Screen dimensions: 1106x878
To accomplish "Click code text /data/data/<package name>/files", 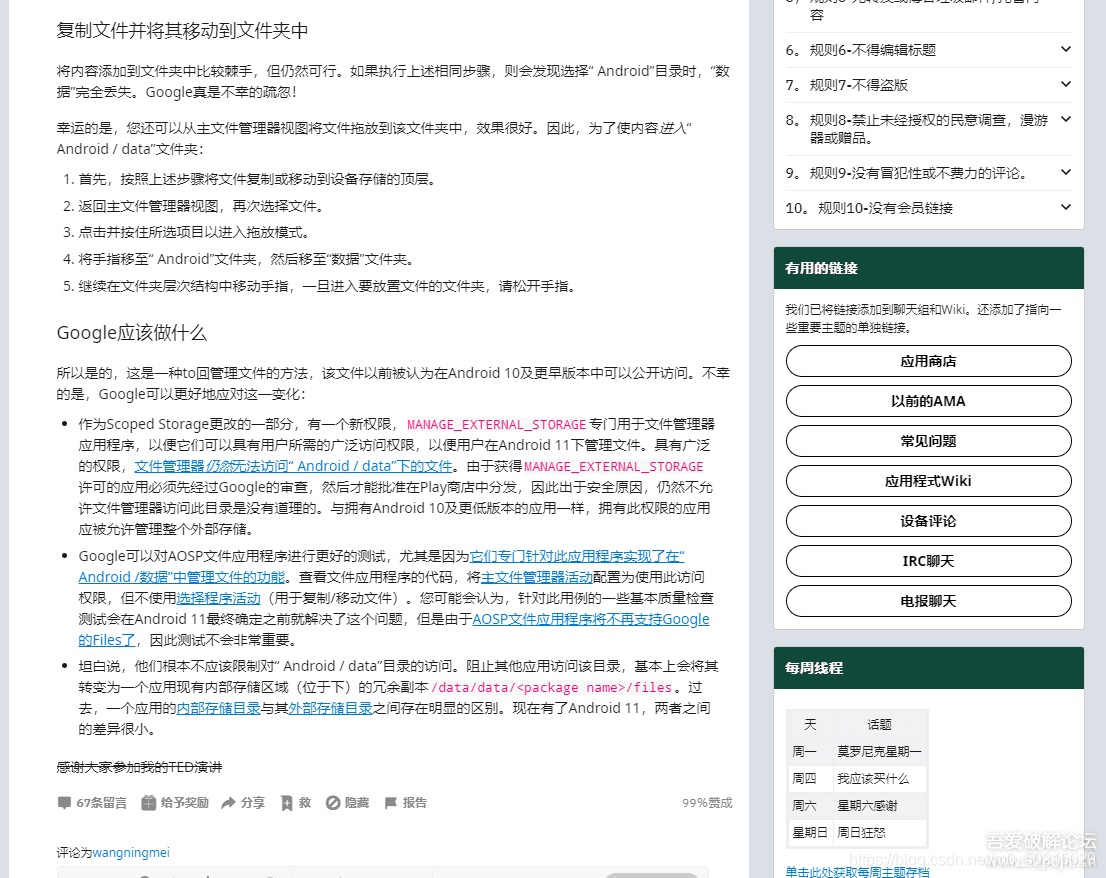I will (x=552, y=688).
